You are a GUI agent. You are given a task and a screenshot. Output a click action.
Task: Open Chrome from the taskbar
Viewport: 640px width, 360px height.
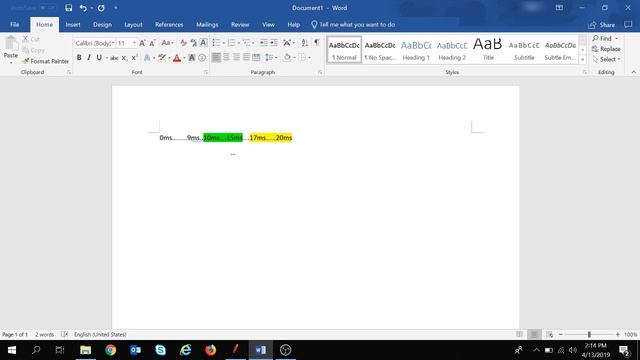click(110, 350)
